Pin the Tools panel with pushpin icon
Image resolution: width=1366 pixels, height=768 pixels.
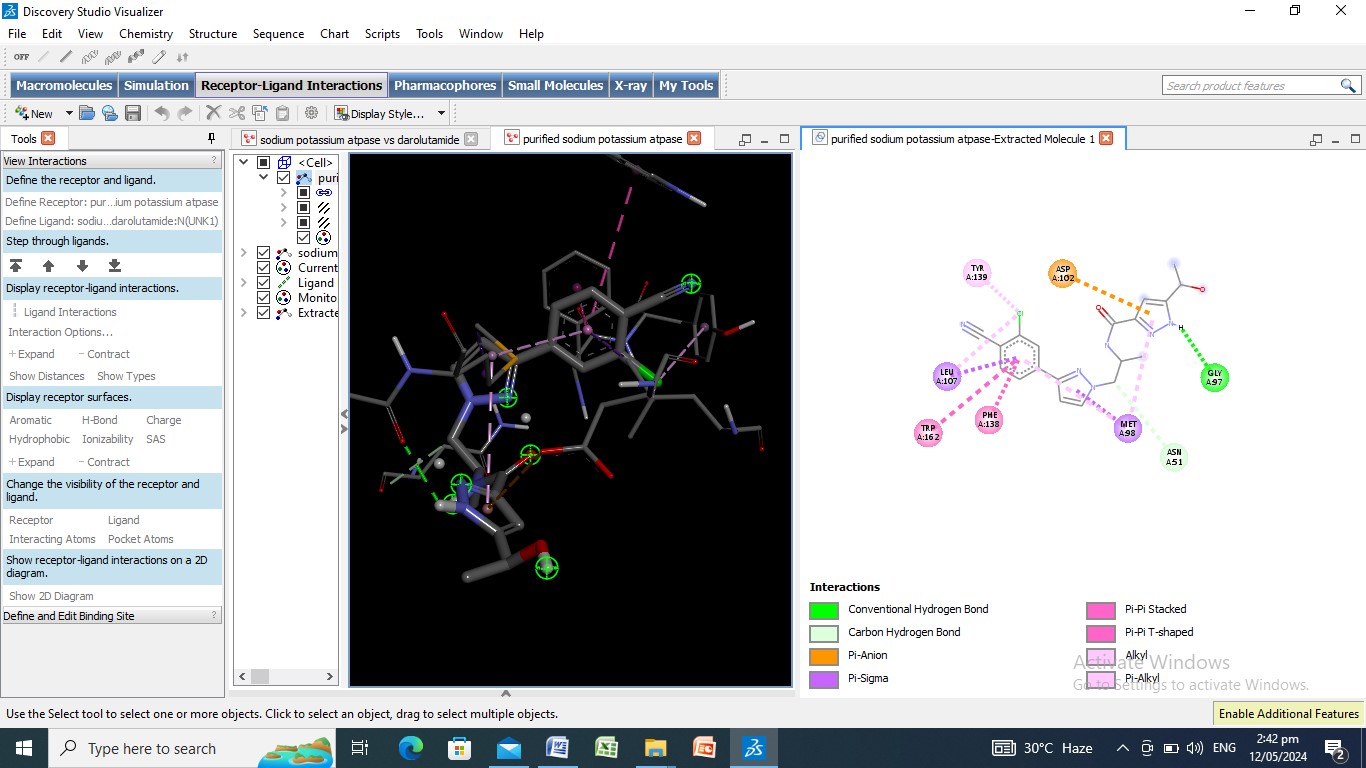click(211, 139)
